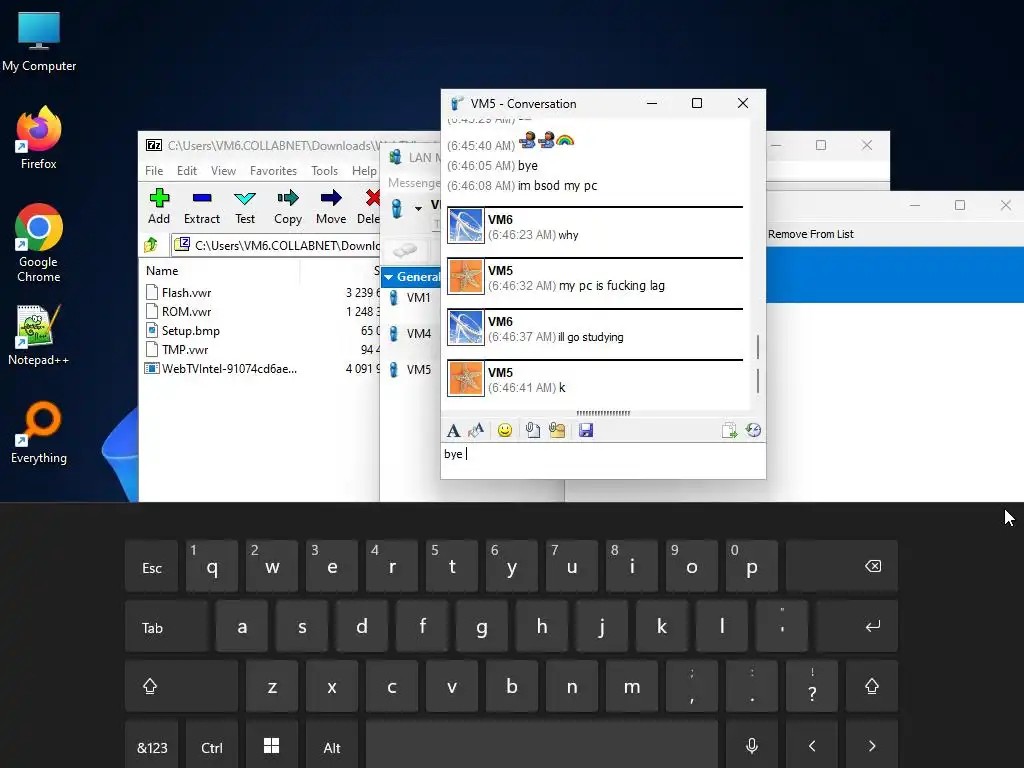Open the smiley emoticon picker
The height and width of the screenshot is (768, 1024).
[505, 430]
